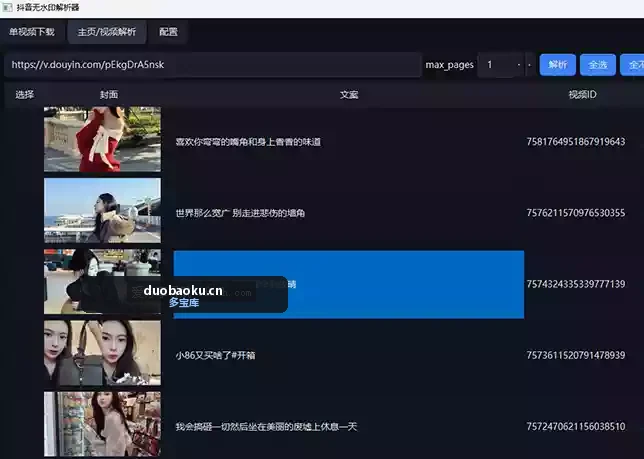Click the 全不选 button right of 全选
The height and width of the screenshot is (459, 644).
click(632, 65)
